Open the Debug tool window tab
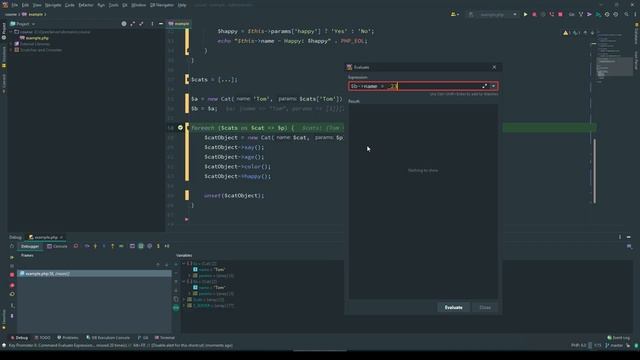Viewport: 640px width, 360px height. point(19,338)
